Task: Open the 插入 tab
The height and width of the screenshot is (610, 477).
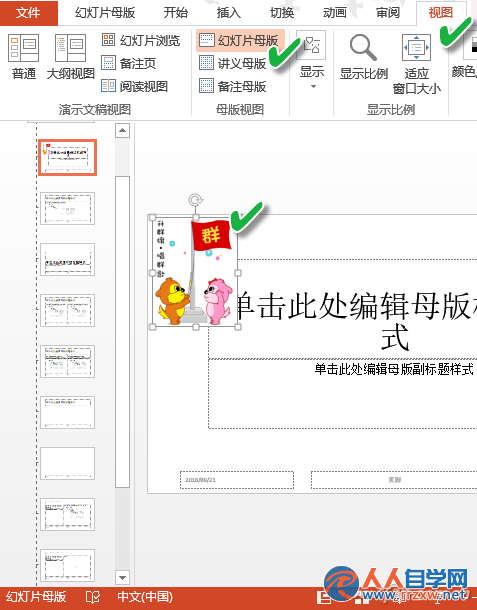Action: tap(229, 12)
